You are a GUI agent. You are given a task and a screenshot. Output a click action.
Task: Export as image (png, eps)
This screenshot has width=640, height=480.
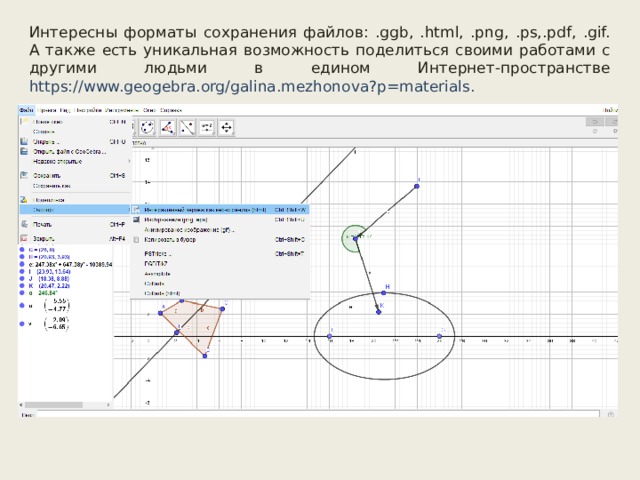tap(220, 220)
